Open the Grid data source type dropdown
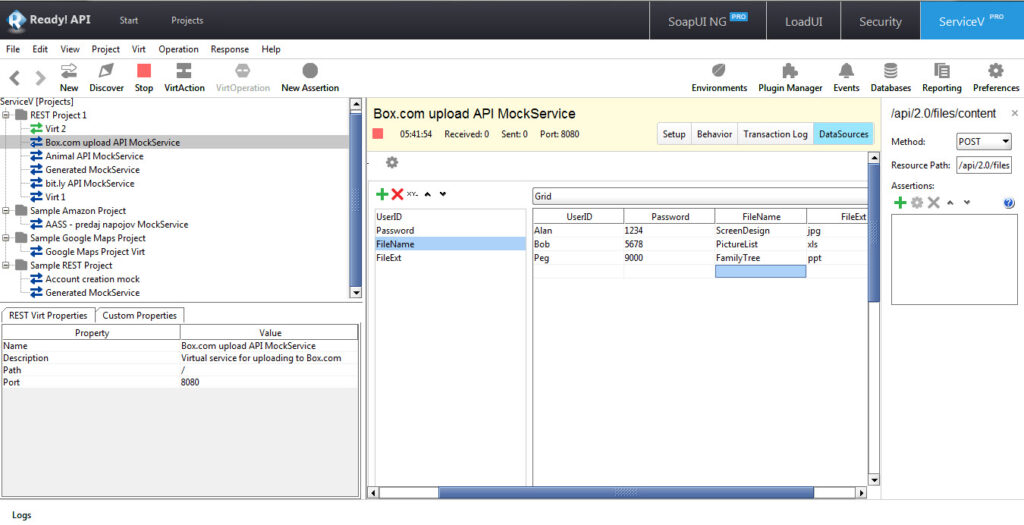1024x525 pixels. click(700, 196)
